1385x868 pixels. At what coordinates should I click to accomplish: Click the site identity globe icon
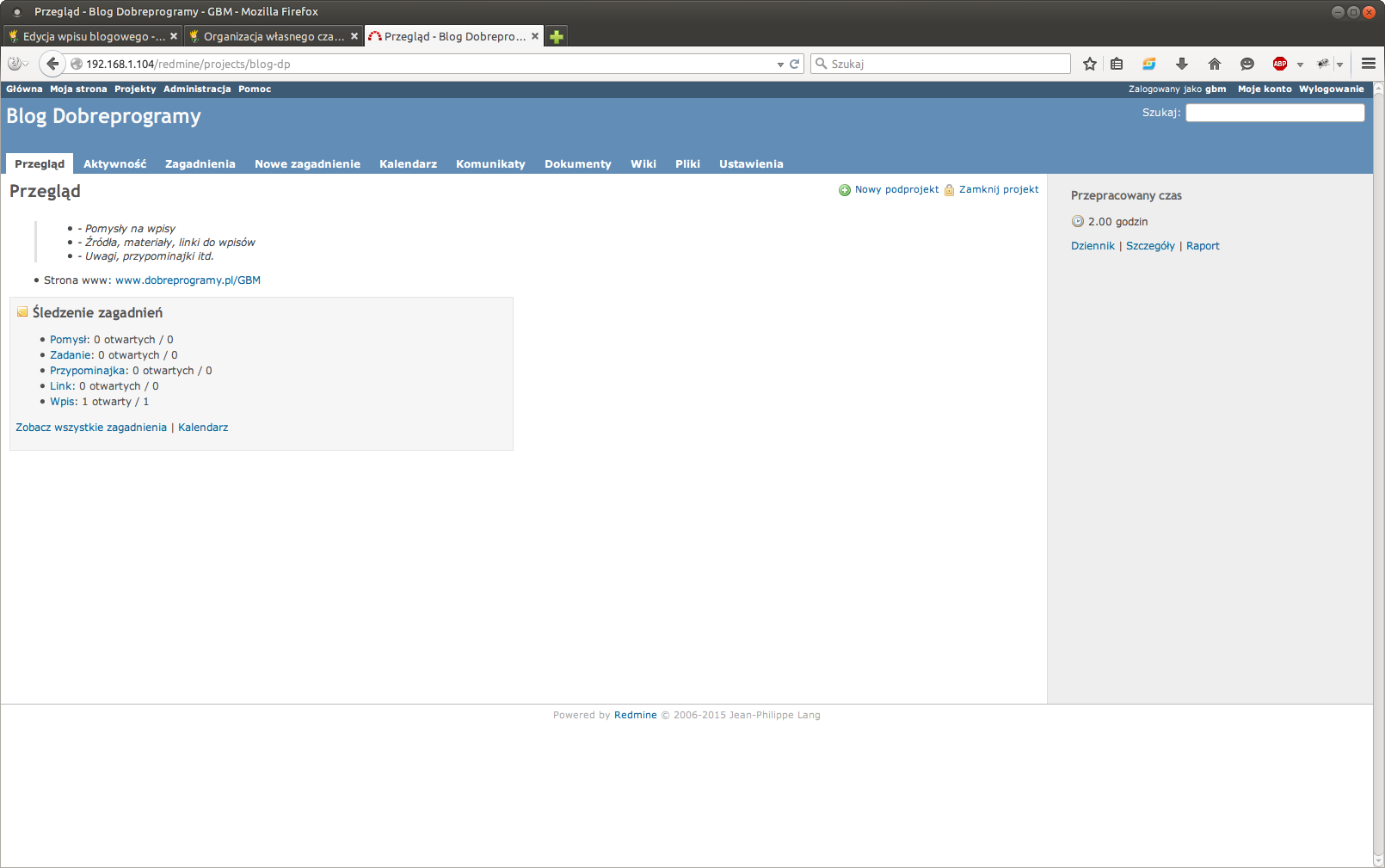(x=77, y=64)
